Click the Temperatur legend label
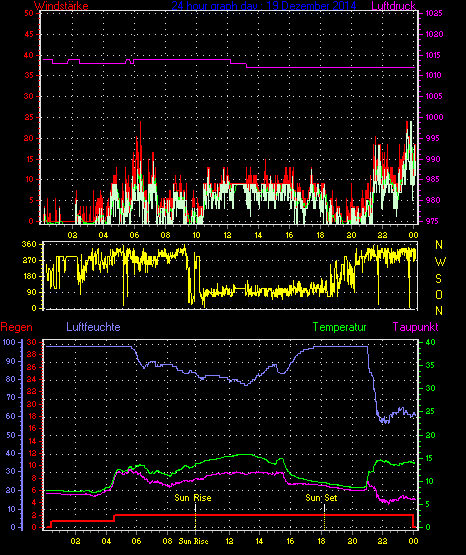Viewport: 466px width, 555px height. click(x=340, y=327)
